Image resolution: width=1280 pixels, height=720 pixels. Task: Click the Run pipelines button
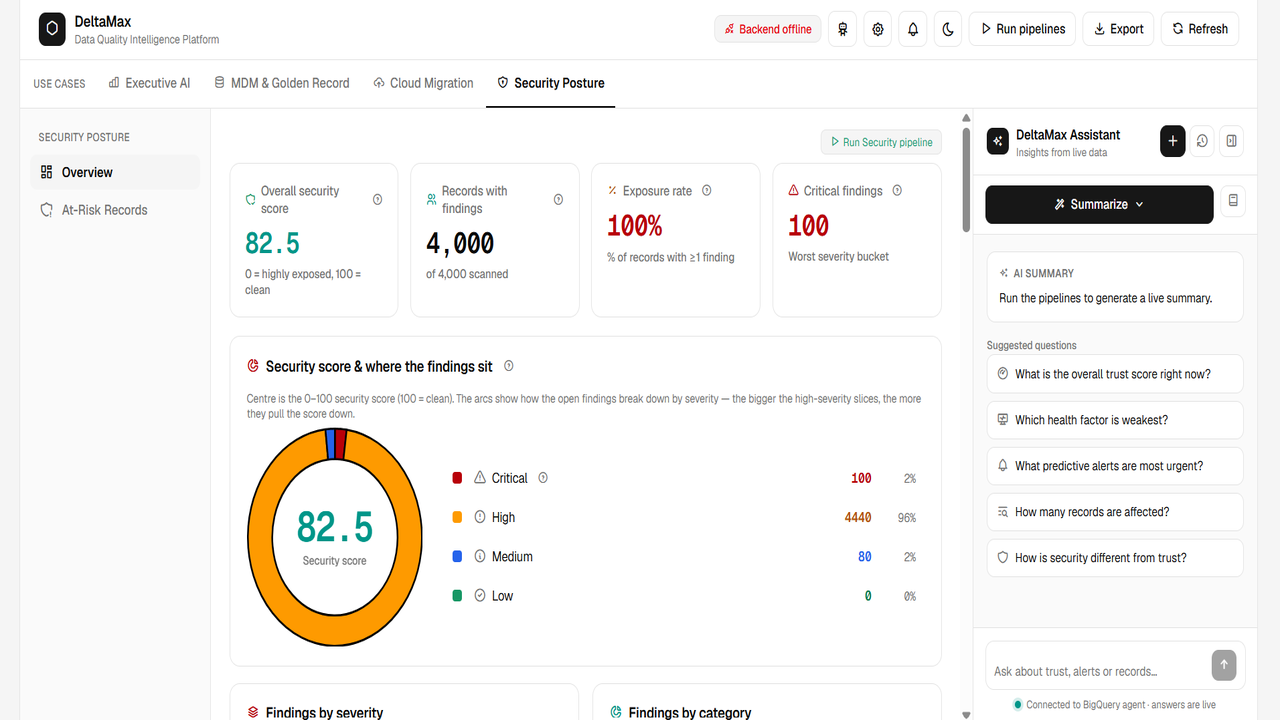[1023, 29]
